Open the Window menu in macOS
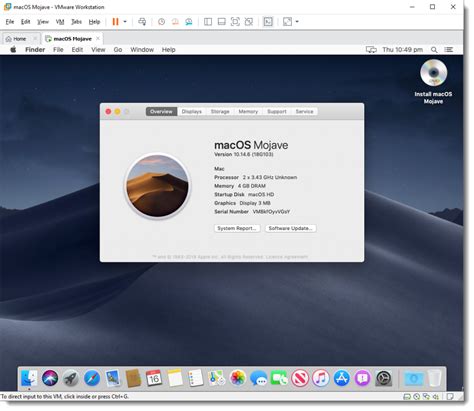Screen dimensions: 474x411 pos(142,50)
